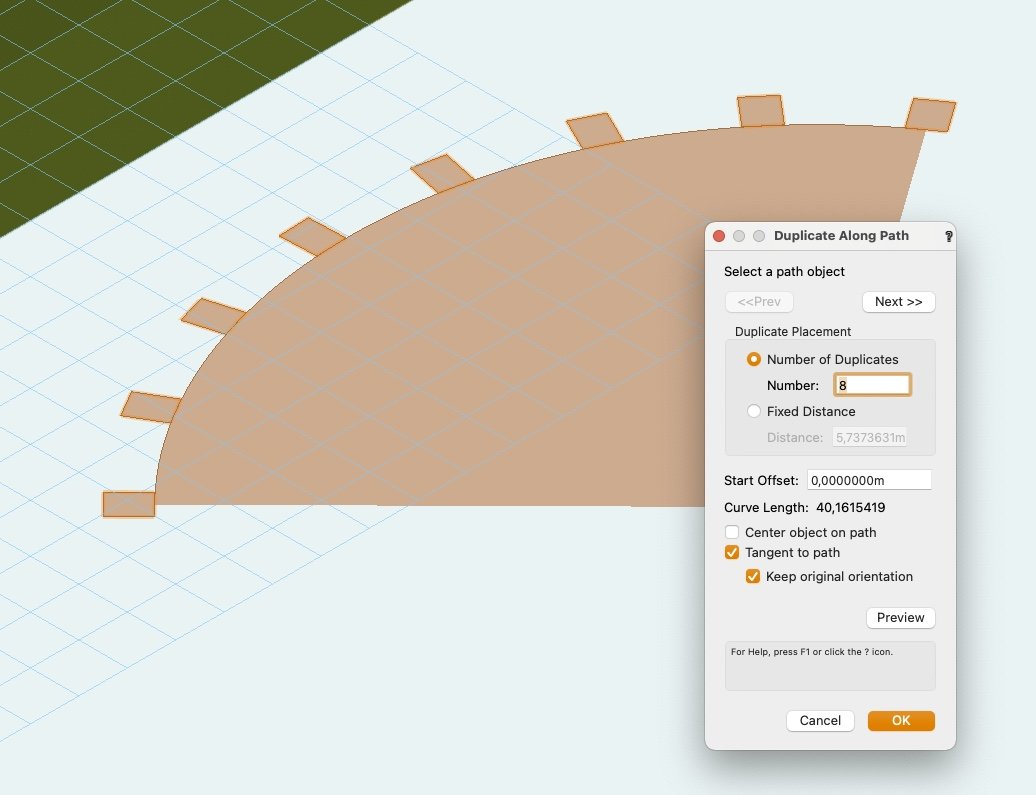The width and height of the screenshot is (1036, 795).
Task: Click the question mark help icon
Action: point(948,237)
